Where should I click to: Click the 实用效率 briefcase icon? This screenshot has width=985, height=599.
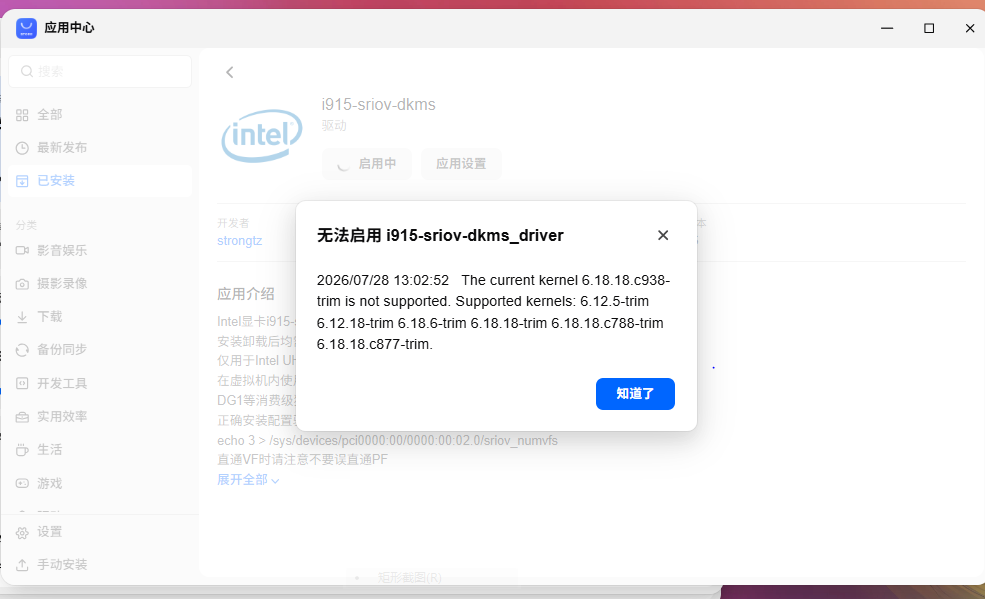click(22, 417)
